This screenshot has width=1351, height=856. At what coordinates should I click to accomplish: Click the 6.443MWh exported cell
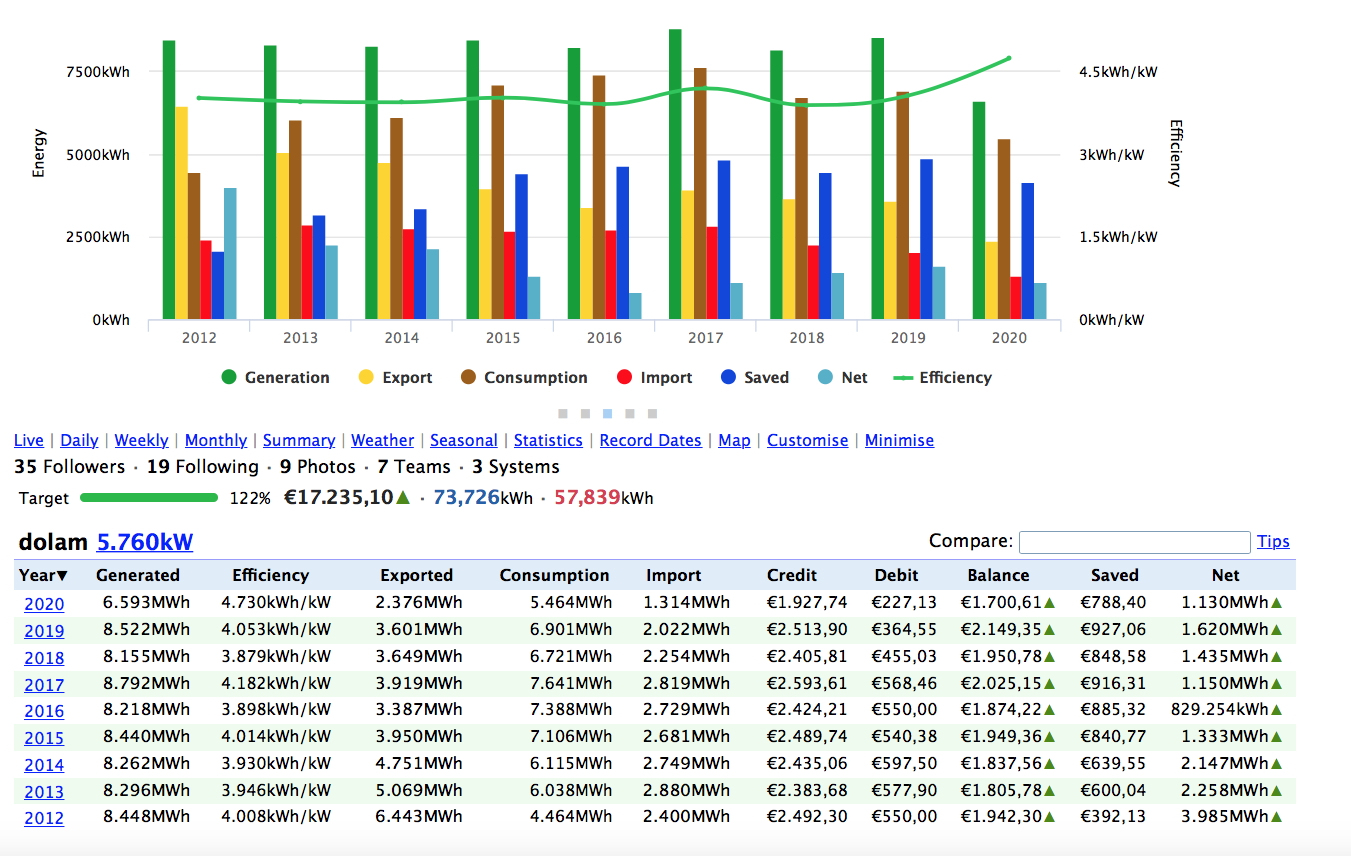click(x=419, y=817)
